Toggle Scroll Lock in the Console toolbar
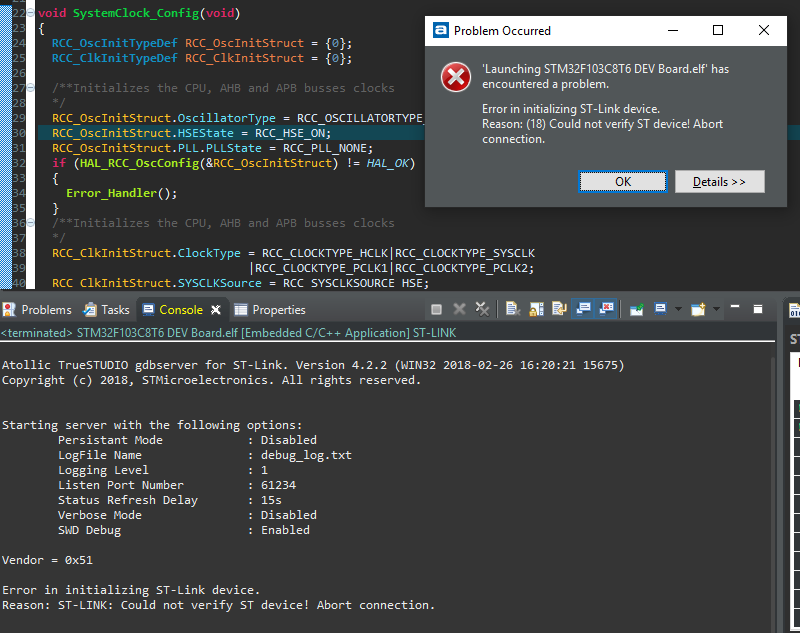Image resolution: width=800 pixels, height=633 pixels. coord(536,309)
